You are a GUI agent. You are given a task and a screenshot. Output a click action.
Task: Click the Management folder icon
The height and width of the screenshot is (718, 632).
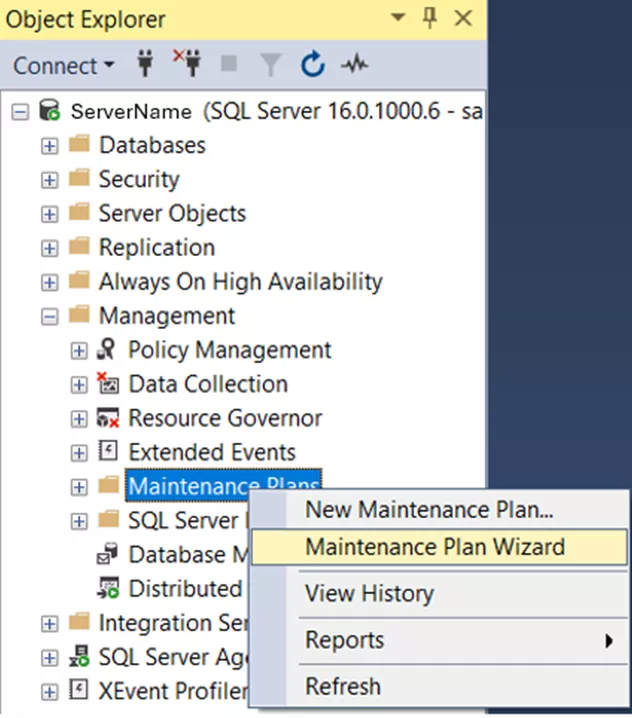(x=79, y=314)
